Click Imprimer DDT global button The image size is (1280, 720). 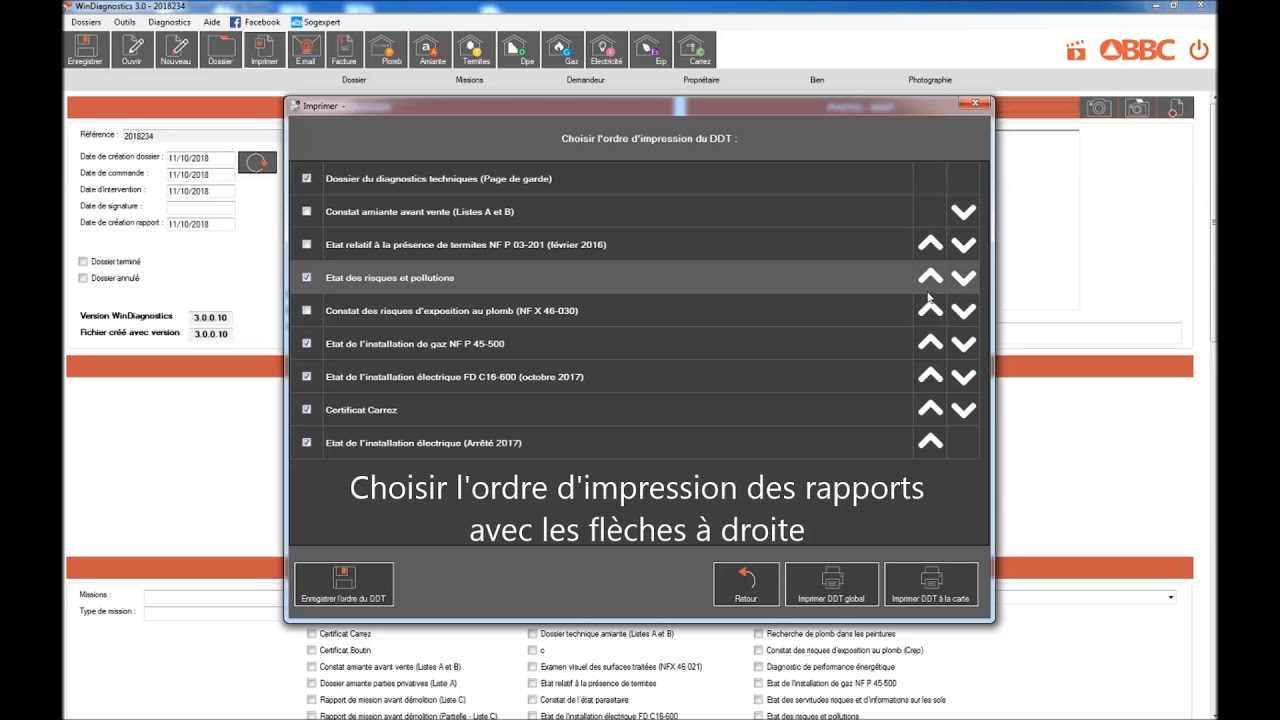(832, 584)
